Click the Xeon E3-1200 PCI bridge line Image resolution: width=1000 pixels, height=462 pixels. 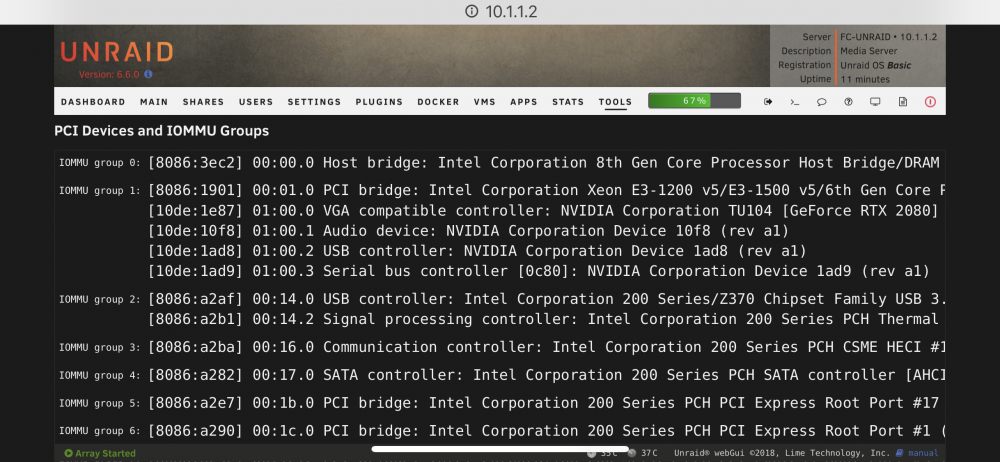click(547, 190)
